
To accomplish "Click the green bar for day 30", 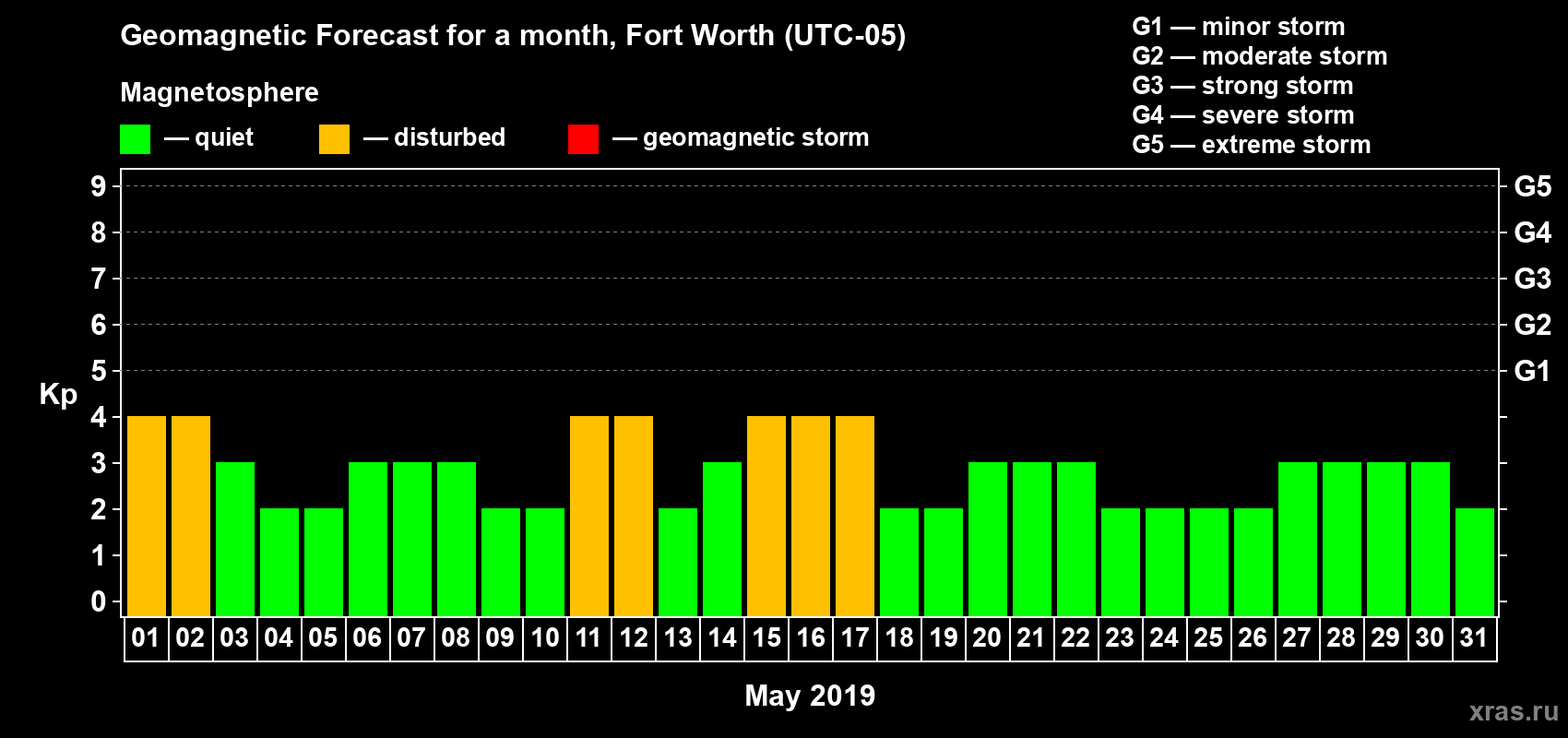I will [x=1431, y=539].
